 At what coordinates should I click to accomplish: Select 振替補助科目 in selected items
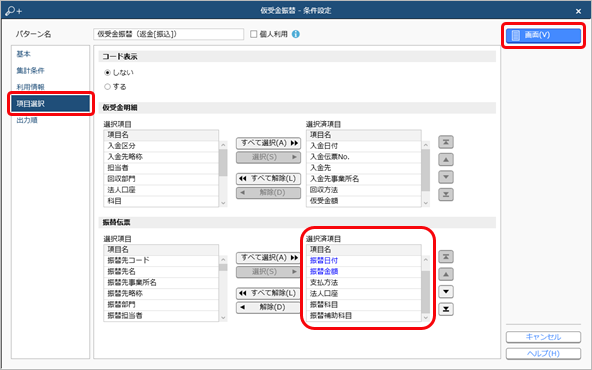pos(364,316)
